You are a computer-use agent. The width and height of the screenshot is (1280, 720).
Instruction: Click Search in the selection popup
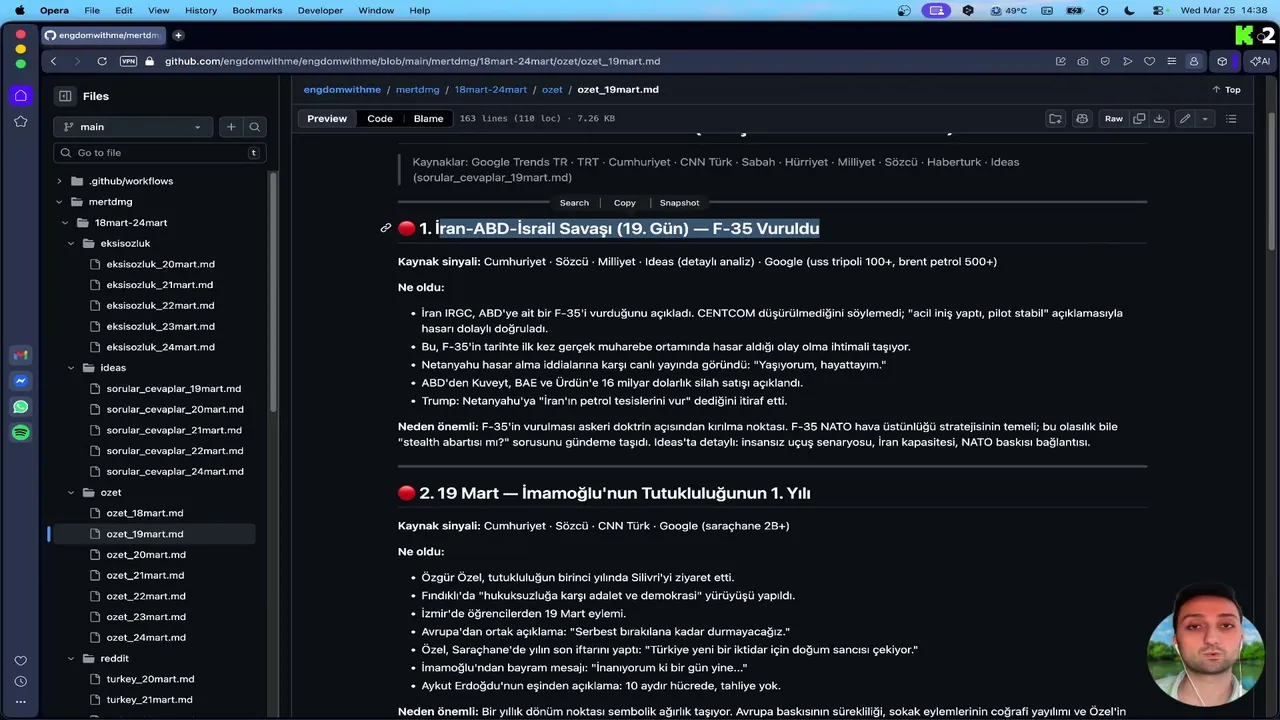click(574, 203)
